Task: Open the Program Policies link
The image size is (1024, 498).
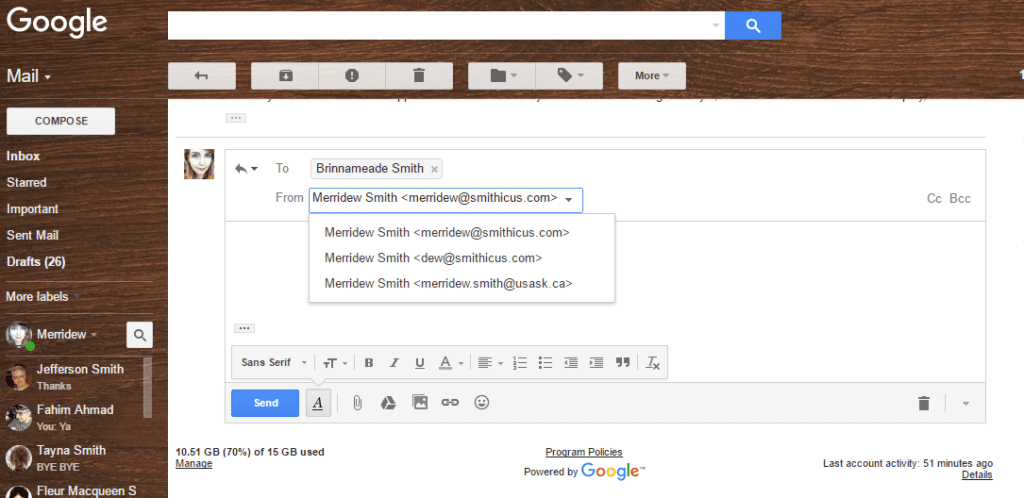Action: pos(583,452)
